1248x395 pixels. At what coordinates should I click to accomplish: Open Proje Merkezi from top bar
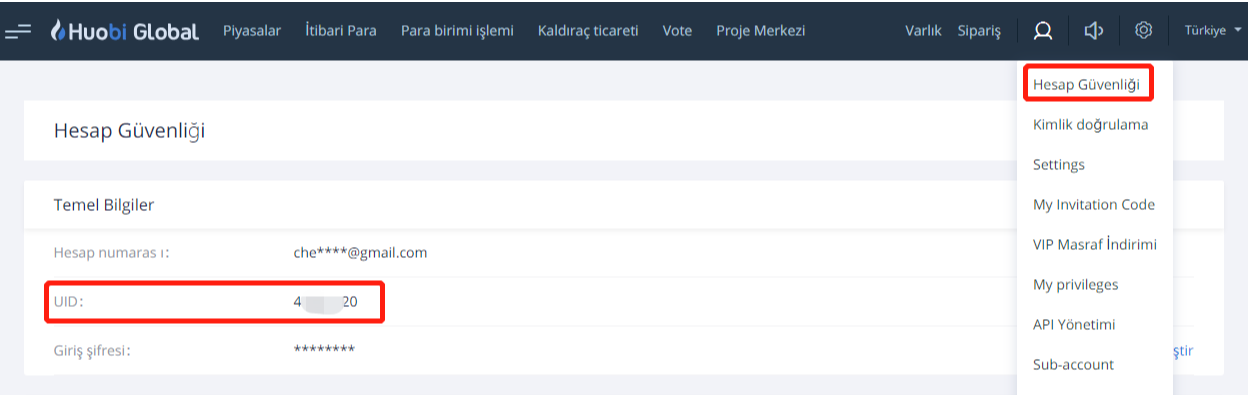tap(761, 31)
